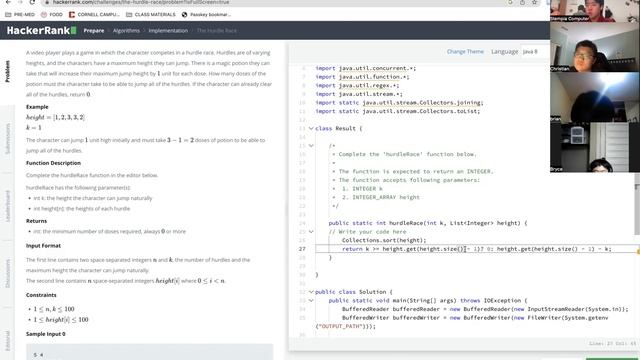
Task: Click Brian's video thumbnail
Action: click(595, 97)
